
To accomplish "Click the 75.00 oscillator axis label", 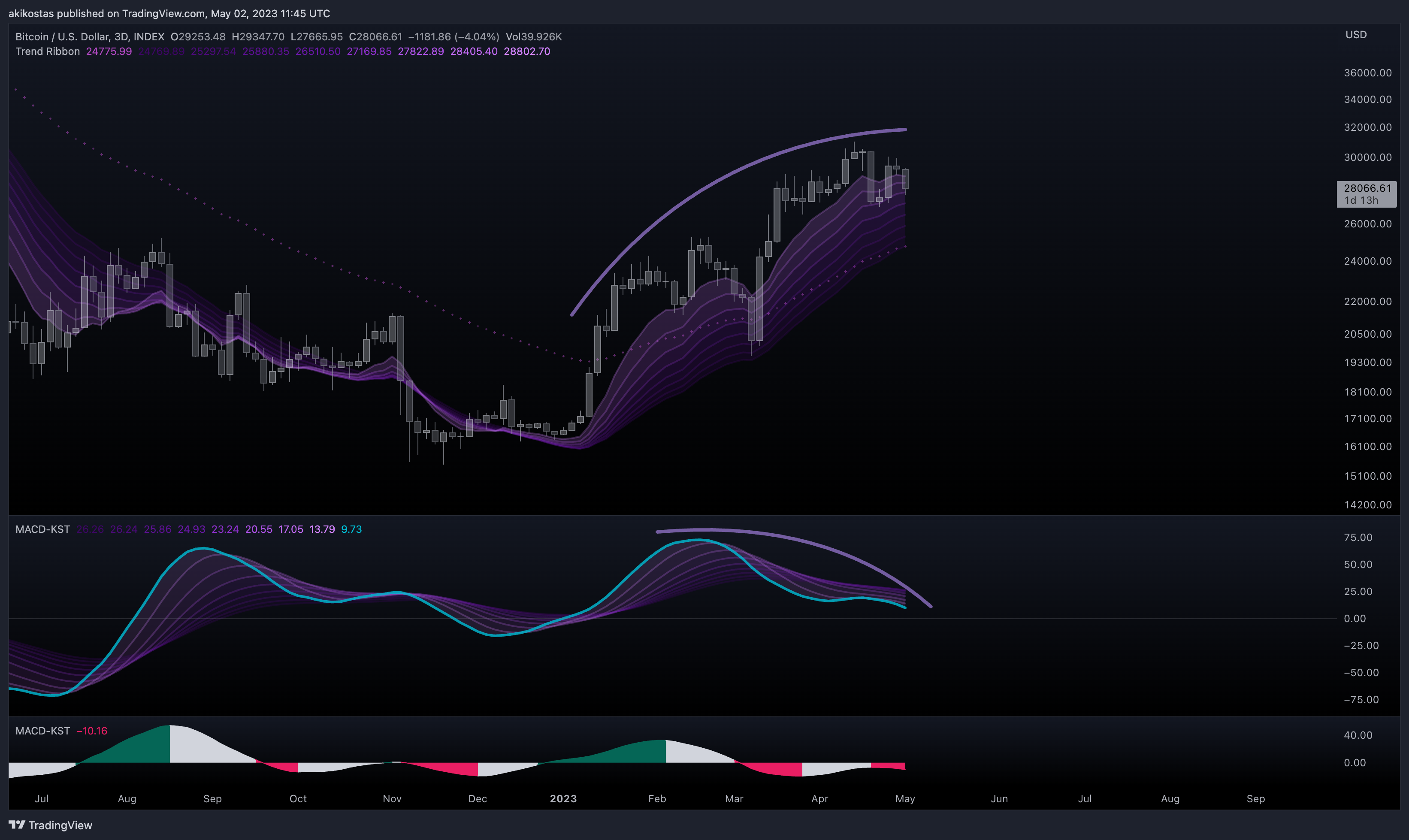I will pyautogui.click(x=1358, y=538).
